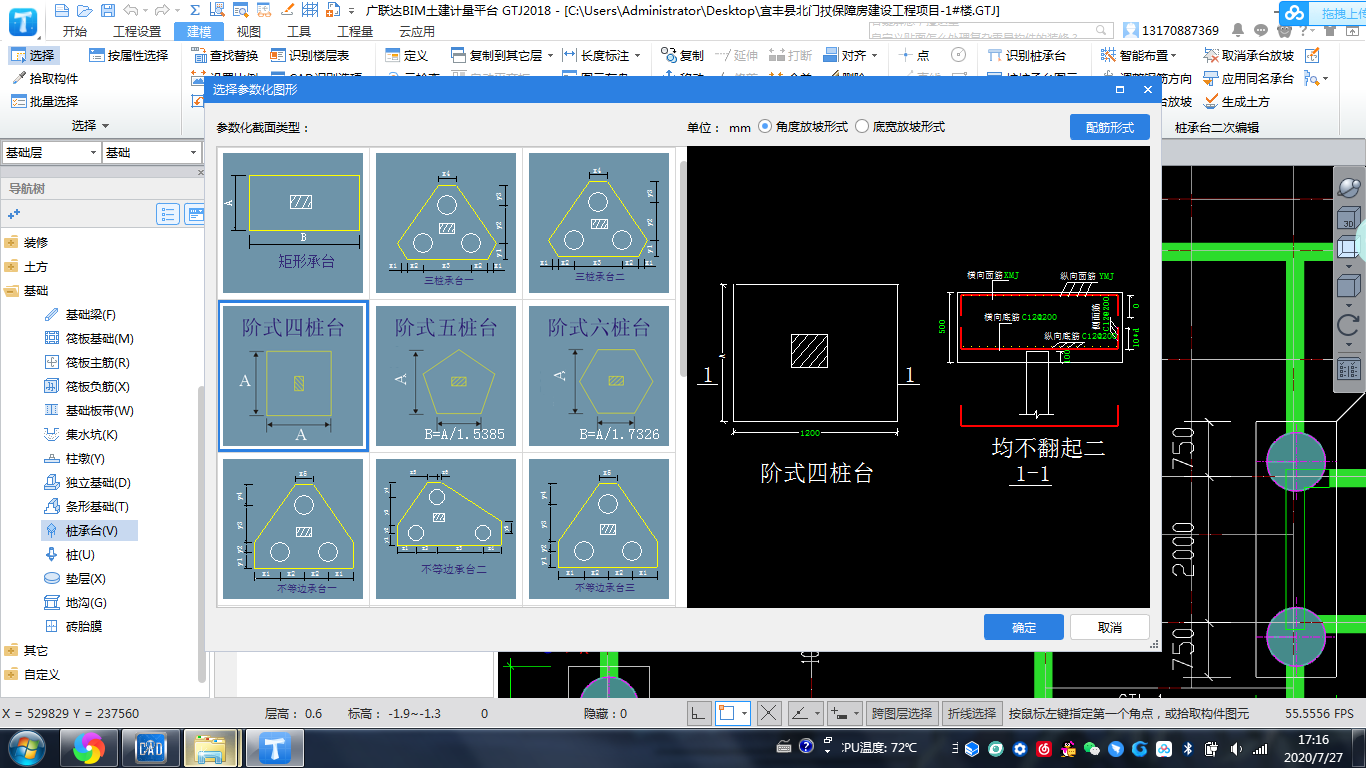Click the orbit sphere icon on right toolbar
Viewport: 1366px width, 768px height.
click(1348, 187)
